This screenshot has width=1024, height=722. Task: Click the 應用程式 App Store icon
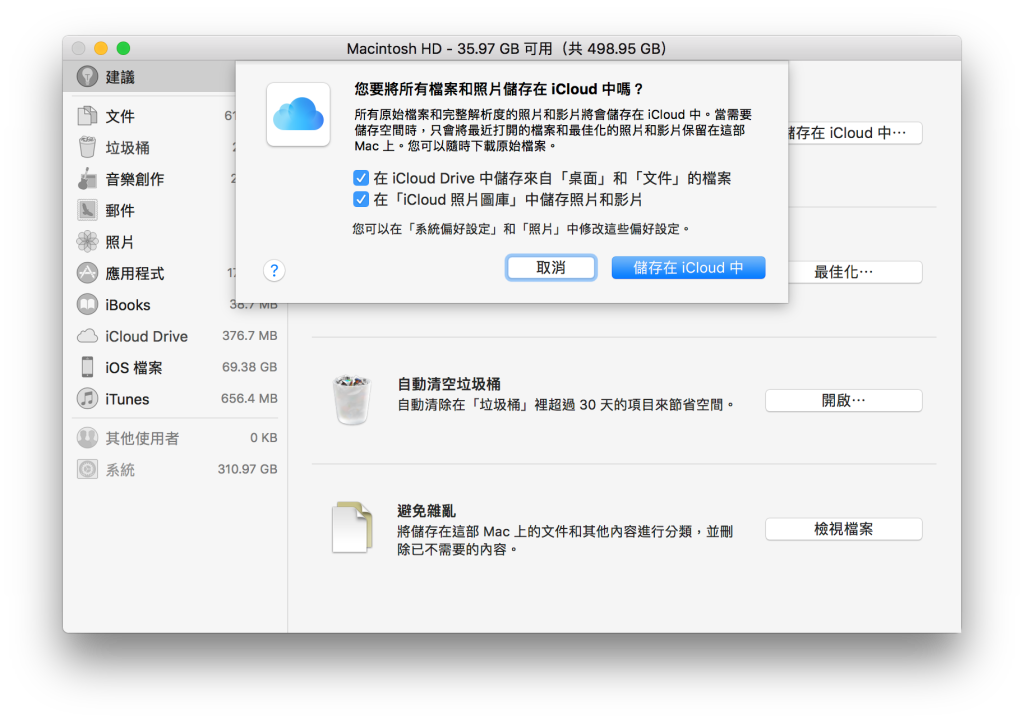pos(87,272)
